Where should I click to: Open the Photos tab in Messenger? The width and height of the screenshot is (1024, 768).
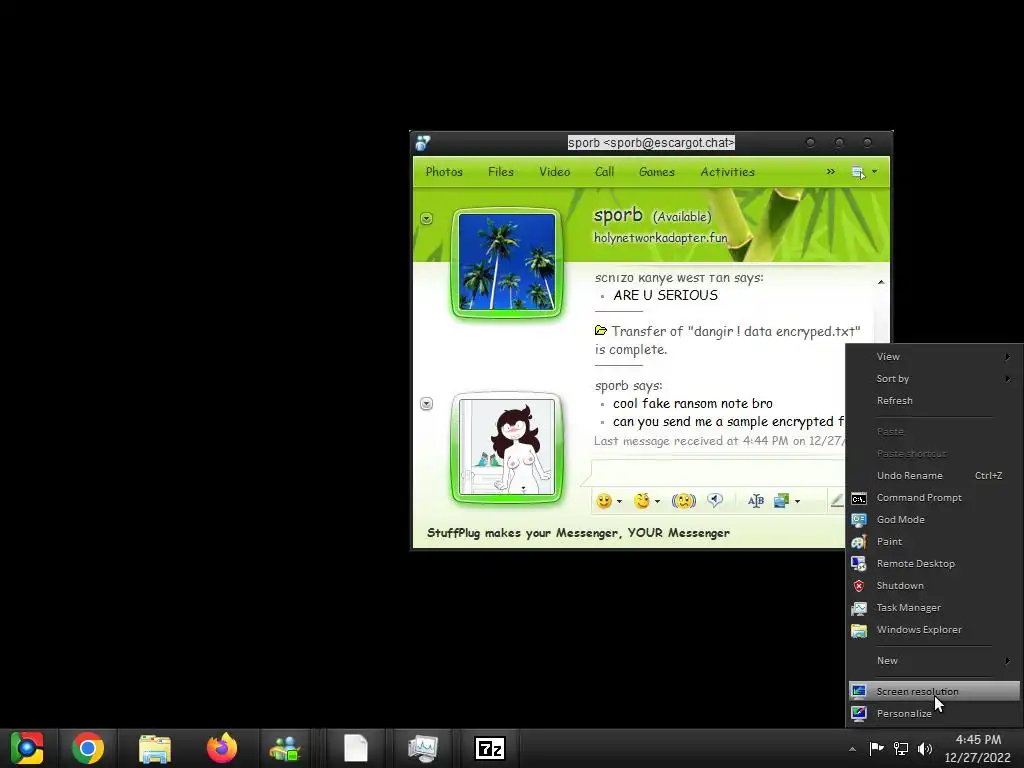(x=444, y=172)
